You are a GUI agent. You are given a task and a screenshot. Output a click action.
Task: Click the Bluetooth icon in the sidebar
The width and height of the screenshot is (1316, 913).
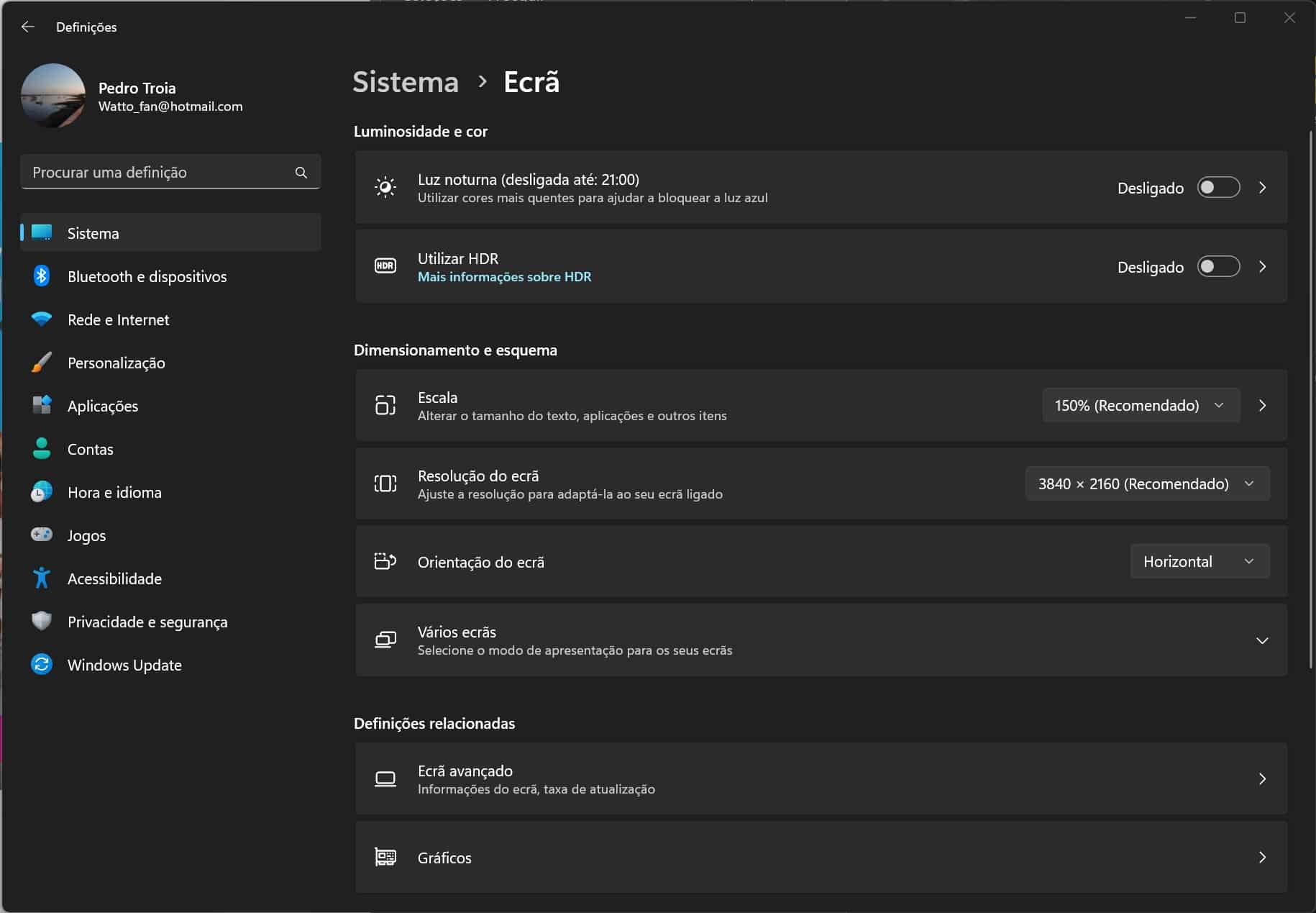point(42,276)
